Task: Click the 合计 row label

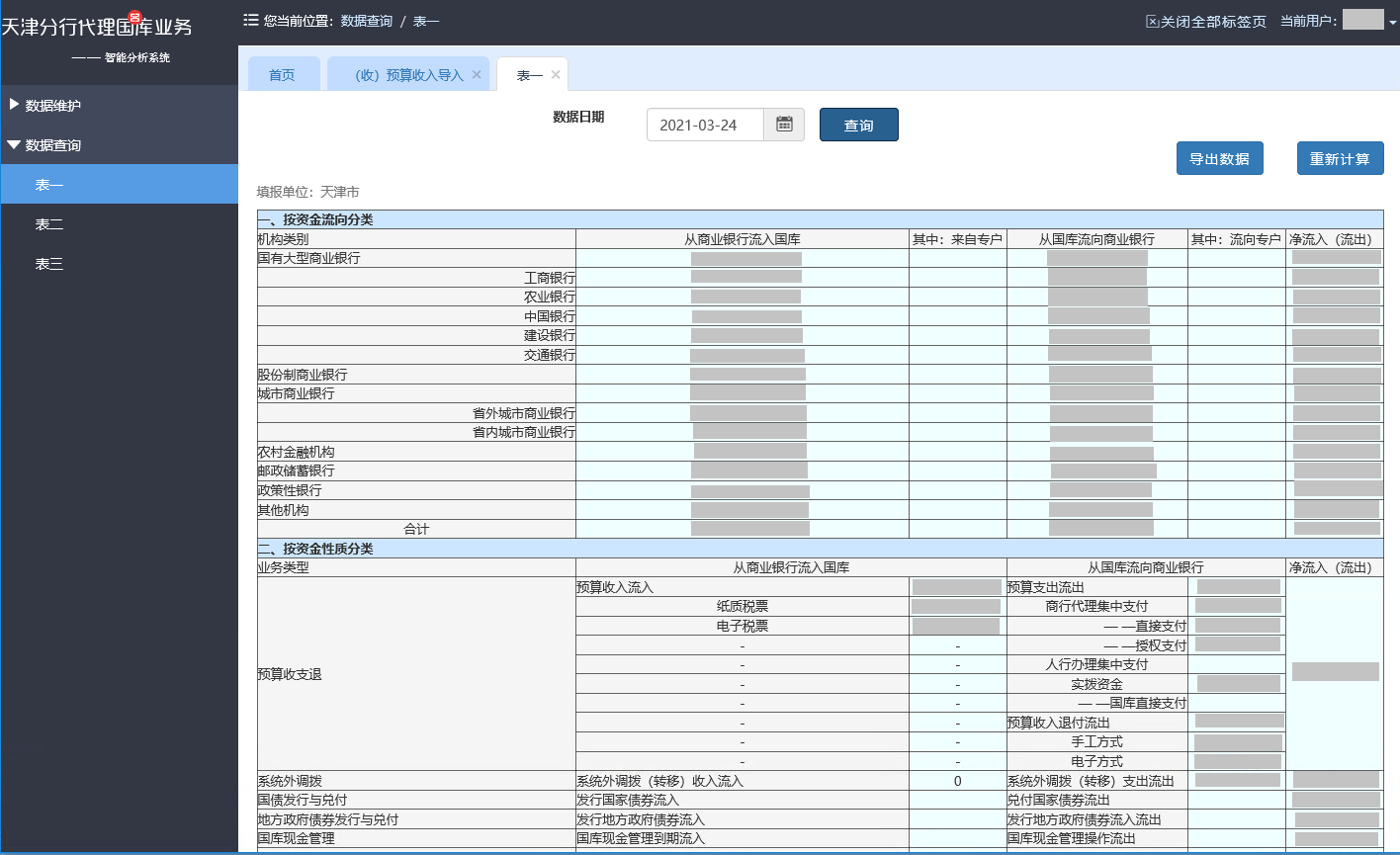Action: 416,529
